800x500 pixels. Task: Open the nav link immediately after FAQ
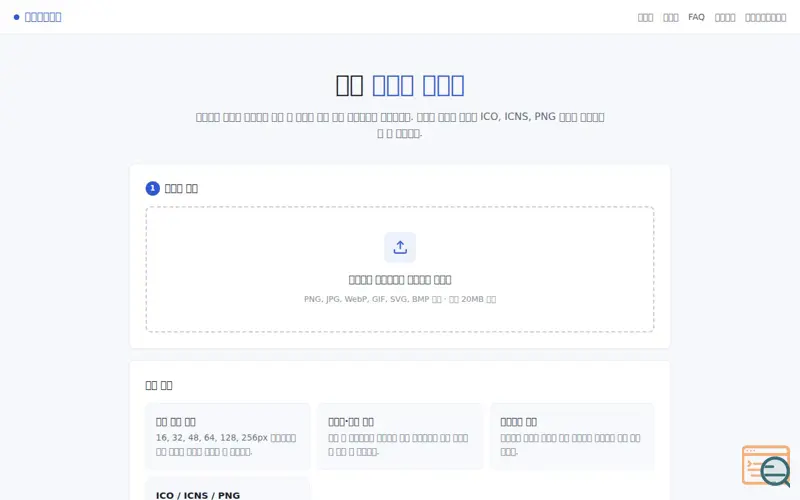point(724,17)
